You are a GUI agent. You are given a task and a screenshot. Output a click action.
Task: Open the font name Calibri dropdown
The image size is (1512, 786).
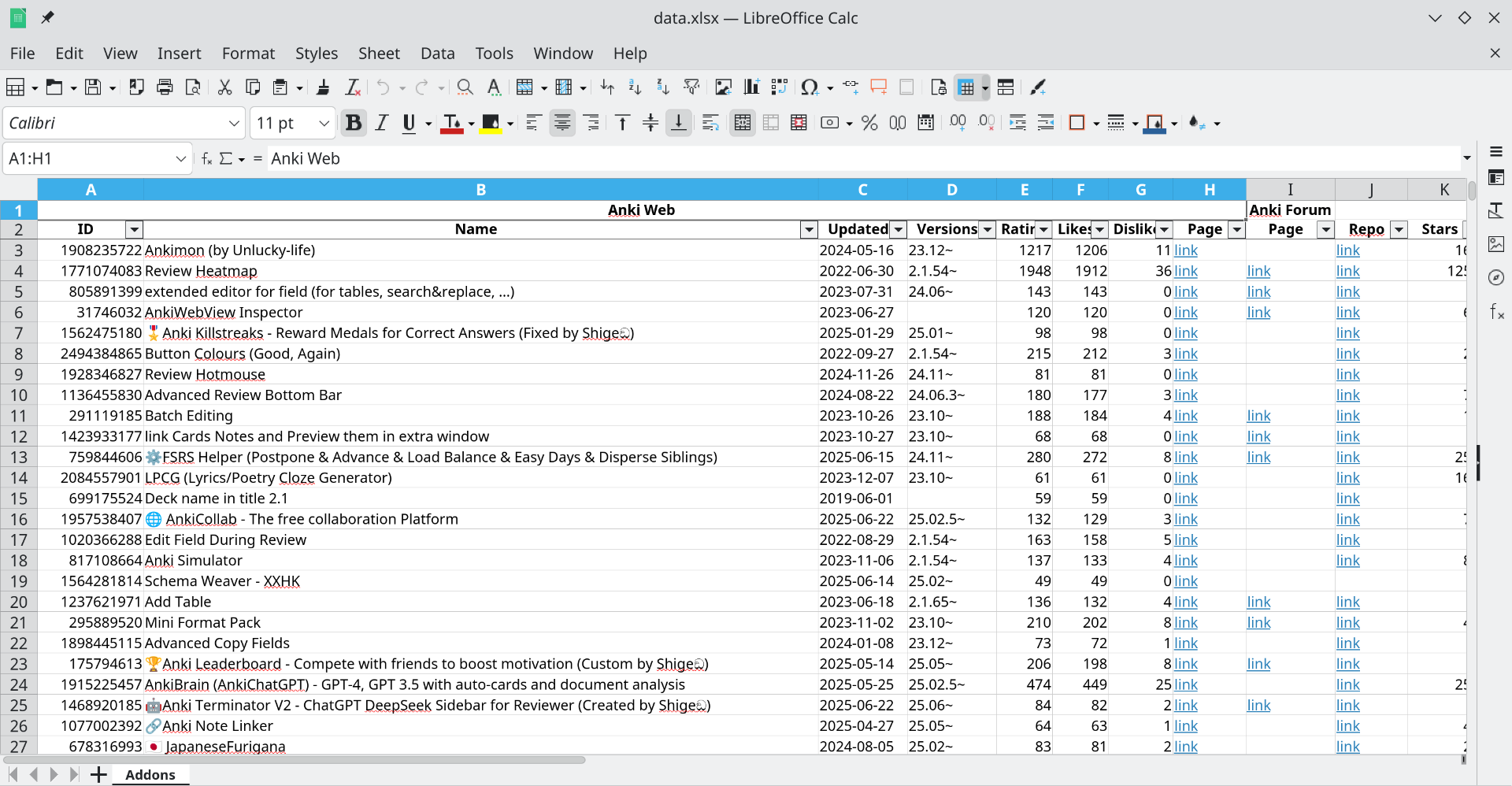click(x=234, y=123)
